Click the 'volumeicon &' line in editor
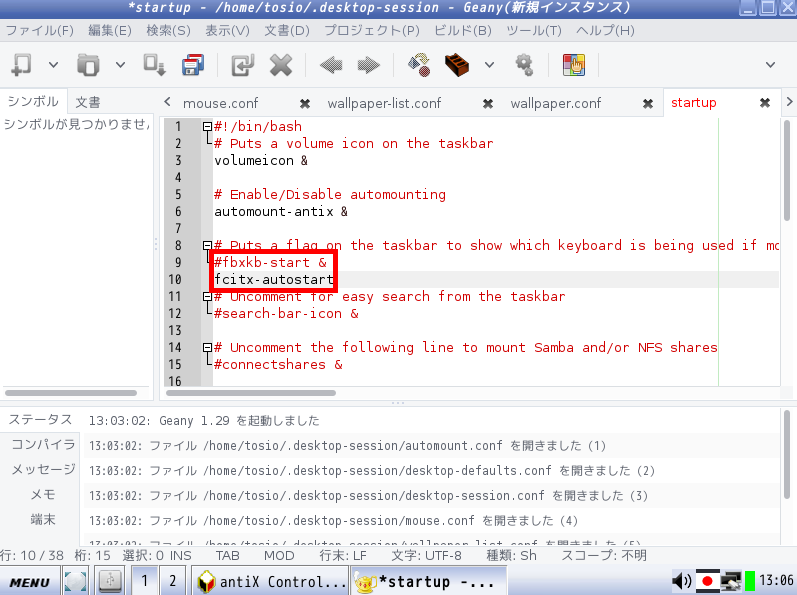Viewport: 797px width, 595px height. coord(261,161)
